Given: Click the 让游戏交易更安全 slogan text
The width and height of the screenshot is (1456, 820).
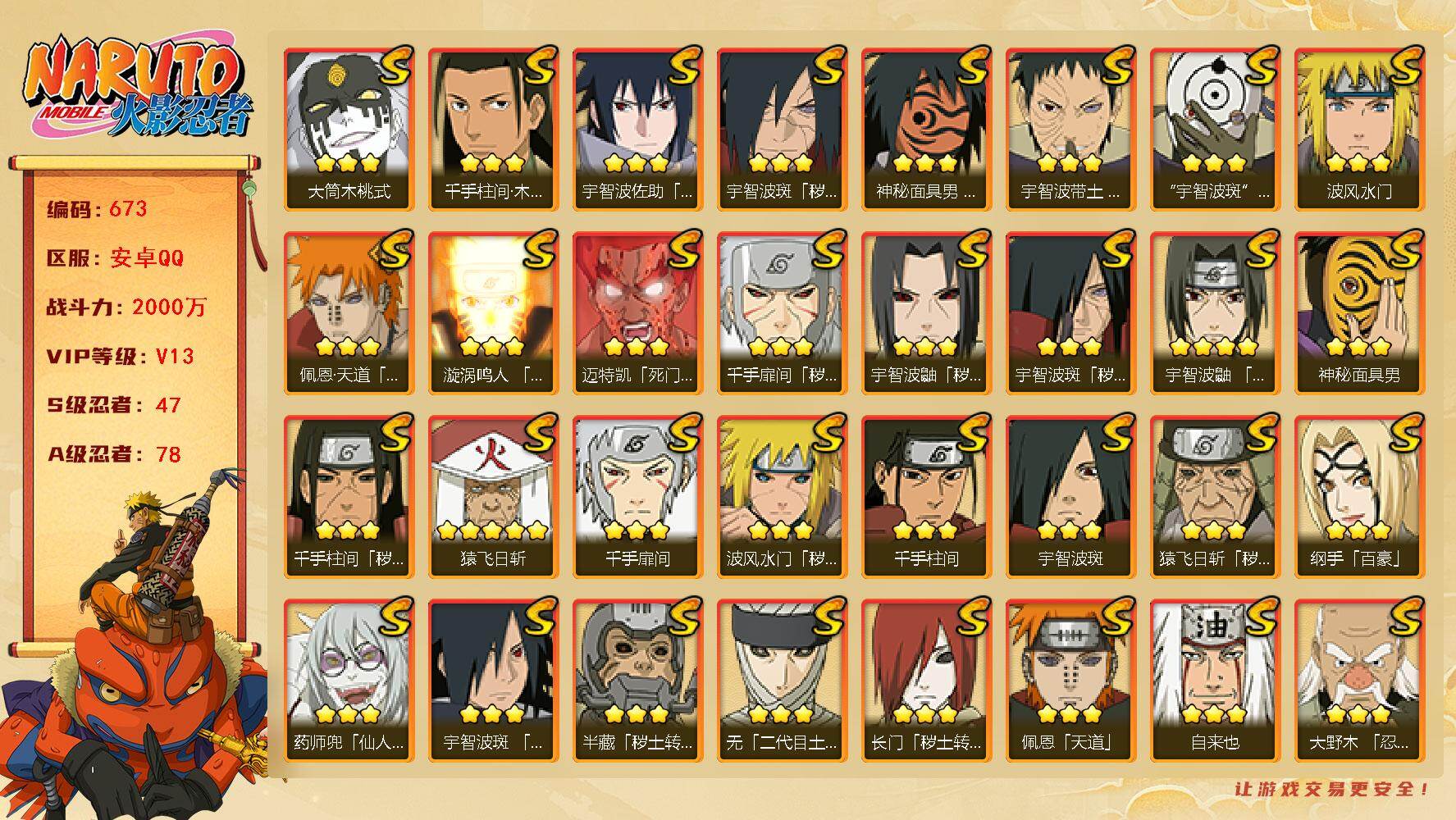Looking at the screenshot, I should pyautogui.click(x=1332, y=789).
